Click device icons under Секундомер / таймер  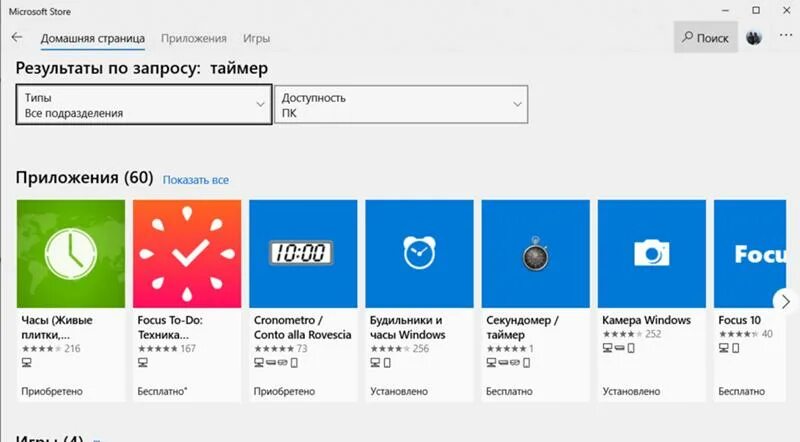click(508, 362)
